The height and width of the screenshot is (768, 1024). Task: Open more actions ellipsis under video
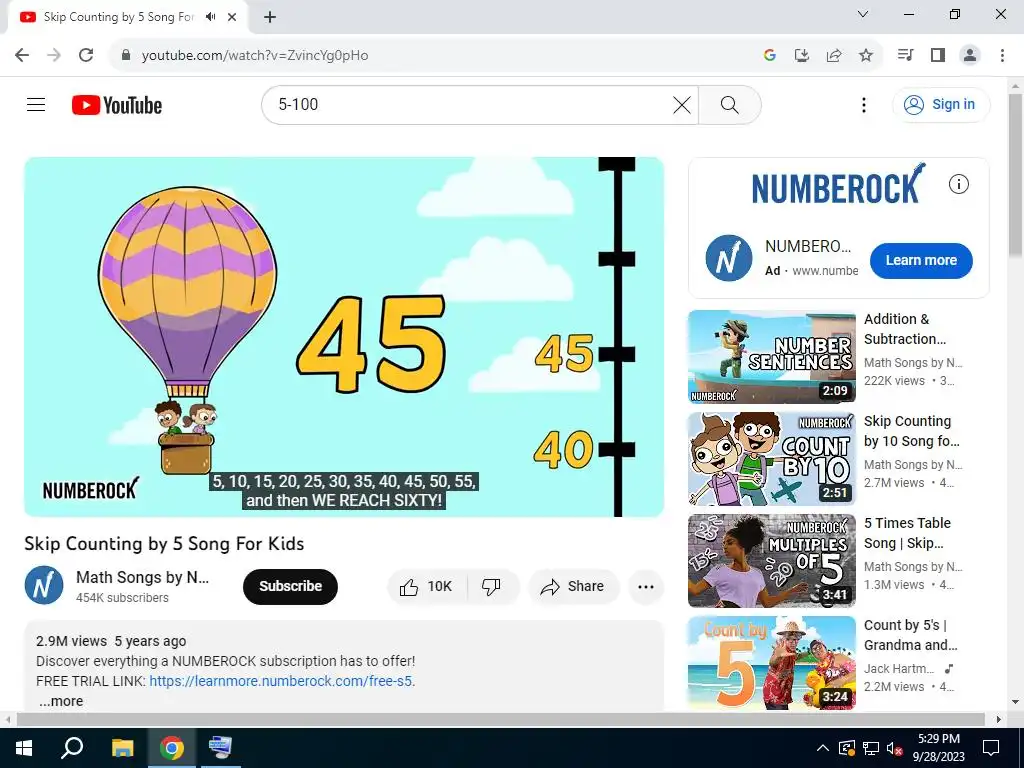click(x=646, y=586)
